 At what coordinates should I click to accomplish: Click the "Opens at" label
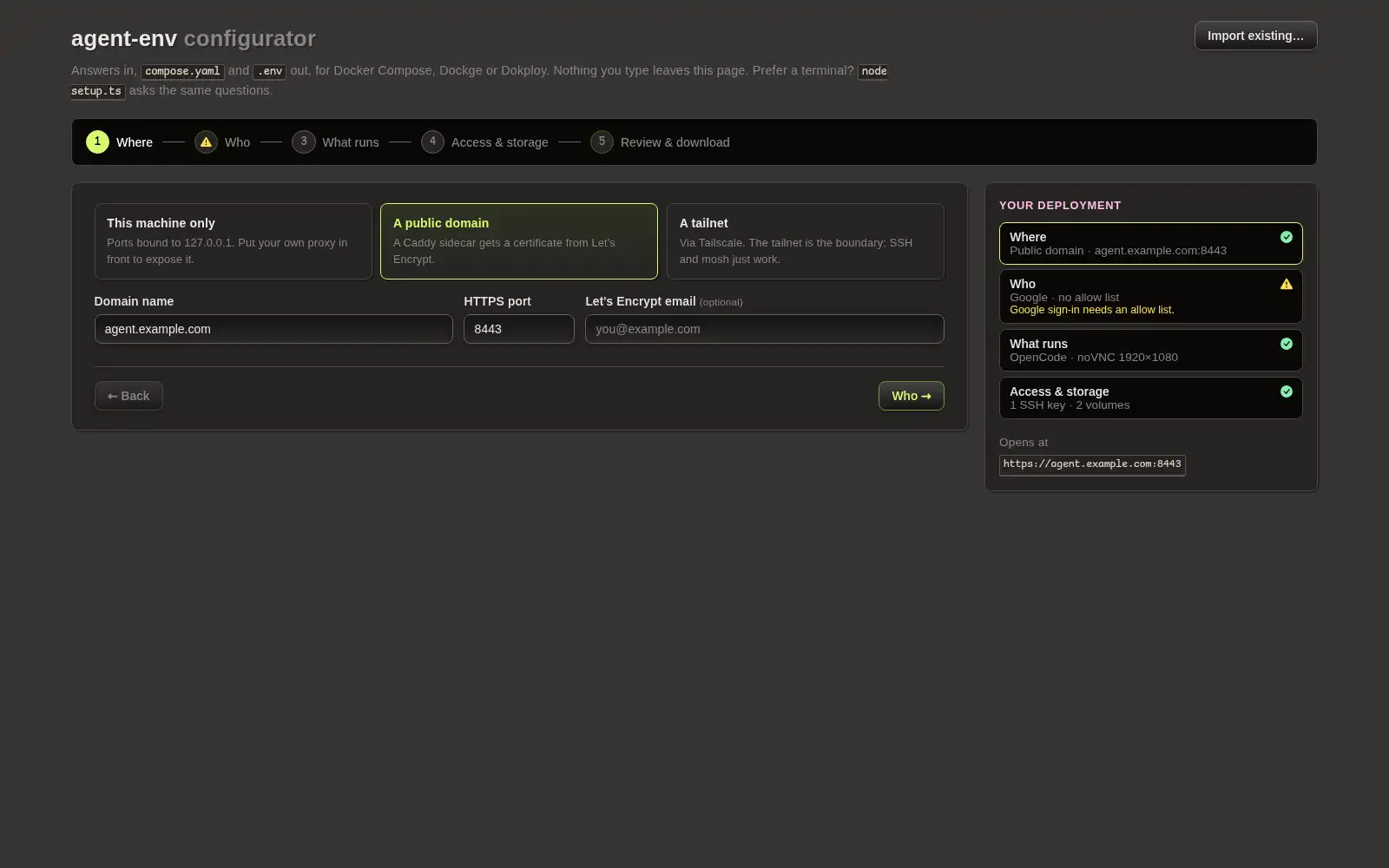click(x=1024, y=443)
